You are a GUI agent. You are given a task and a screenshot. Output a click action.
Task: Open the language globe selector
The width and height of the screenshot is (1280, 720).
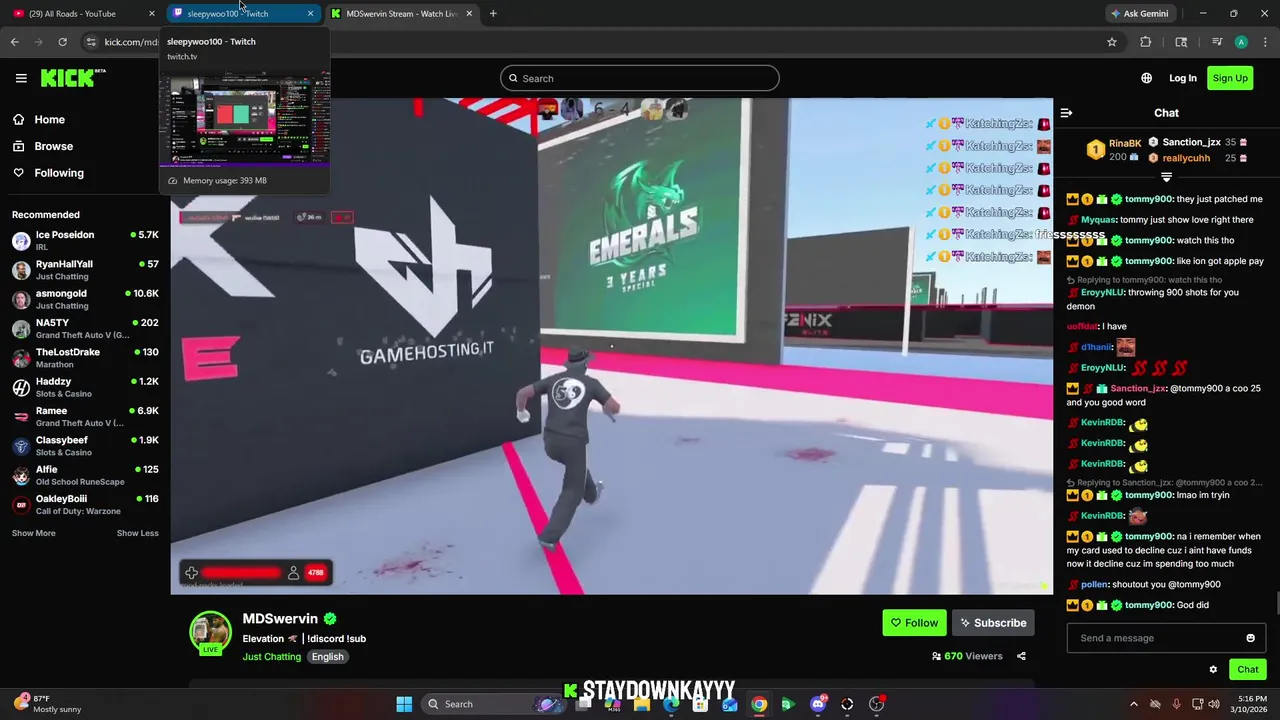(1146, 78)
